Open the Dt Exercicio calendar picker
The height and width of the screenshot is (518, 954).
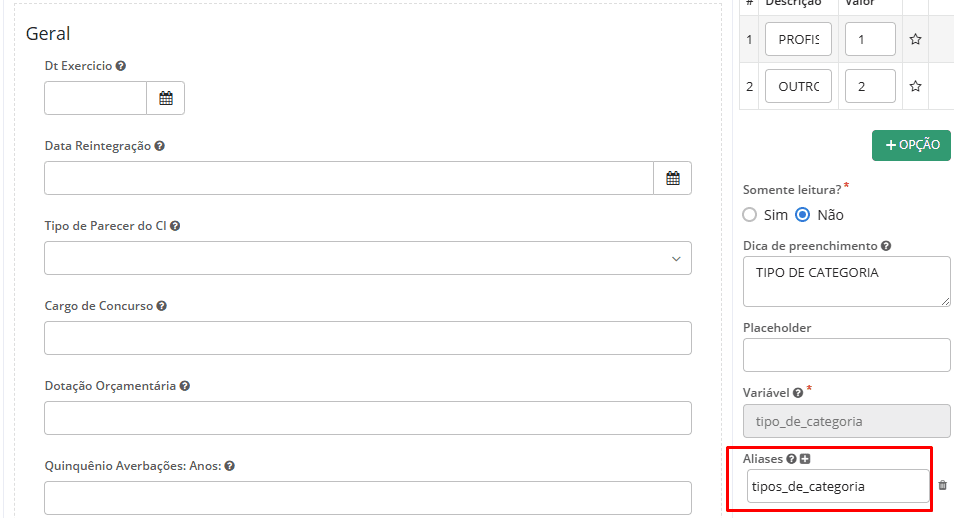166,98
